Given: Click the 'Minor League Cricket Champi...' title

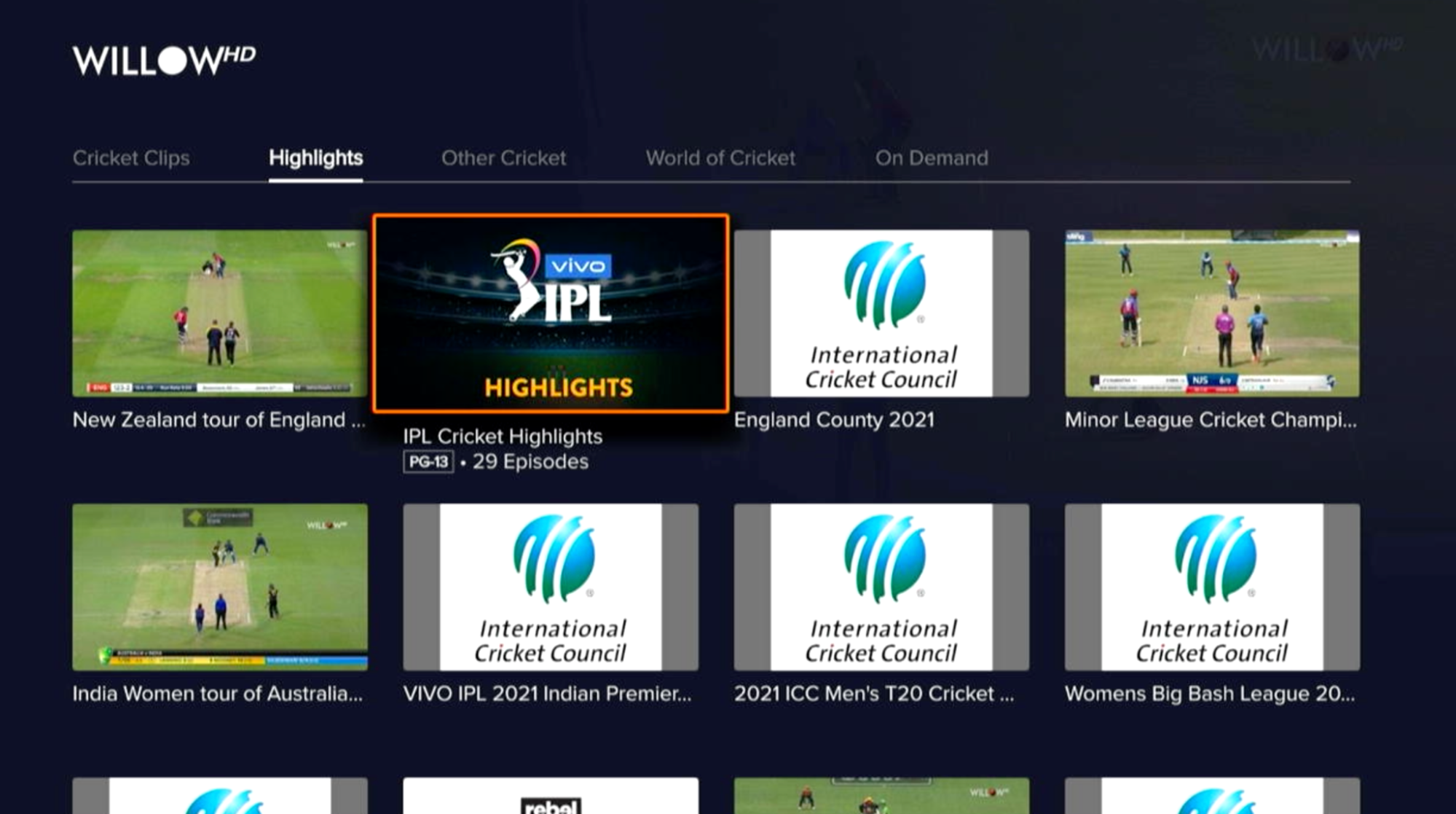Looking at the screenshot, I should [1211, 420].
